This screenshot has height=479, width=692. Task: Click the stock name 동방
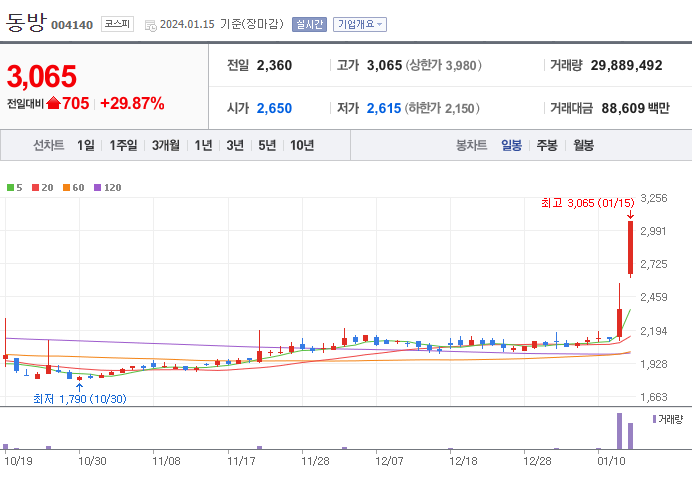tap(26, 22)
